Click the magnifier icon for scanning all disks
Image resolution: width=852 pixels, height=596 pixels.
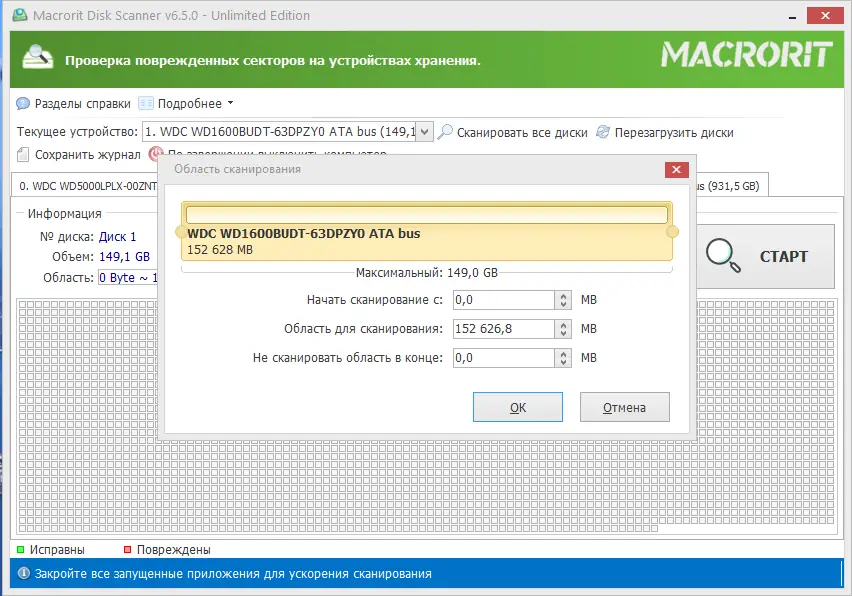click(445, 132)
